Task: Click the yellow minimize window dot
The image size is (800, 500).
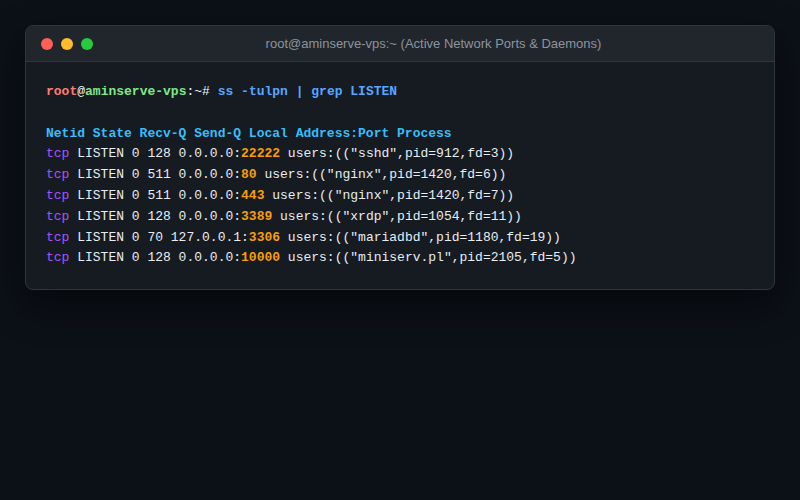Action: coord(67,44)
